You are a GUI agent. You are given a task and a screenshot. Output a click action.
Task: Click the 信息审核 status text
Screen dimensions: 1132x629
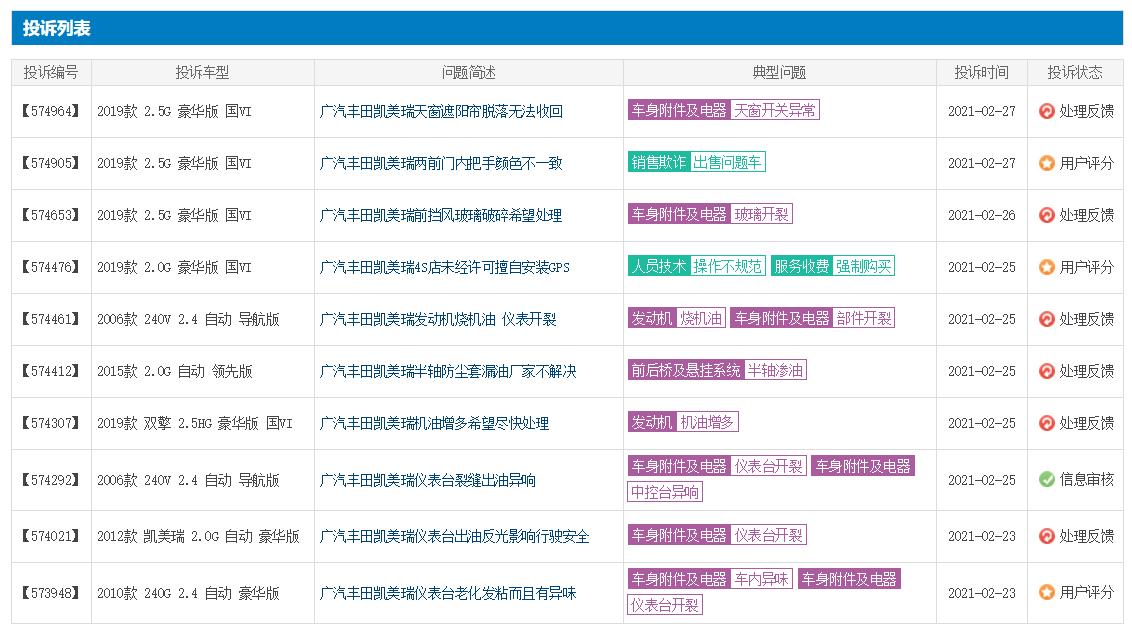[1087, 480]
